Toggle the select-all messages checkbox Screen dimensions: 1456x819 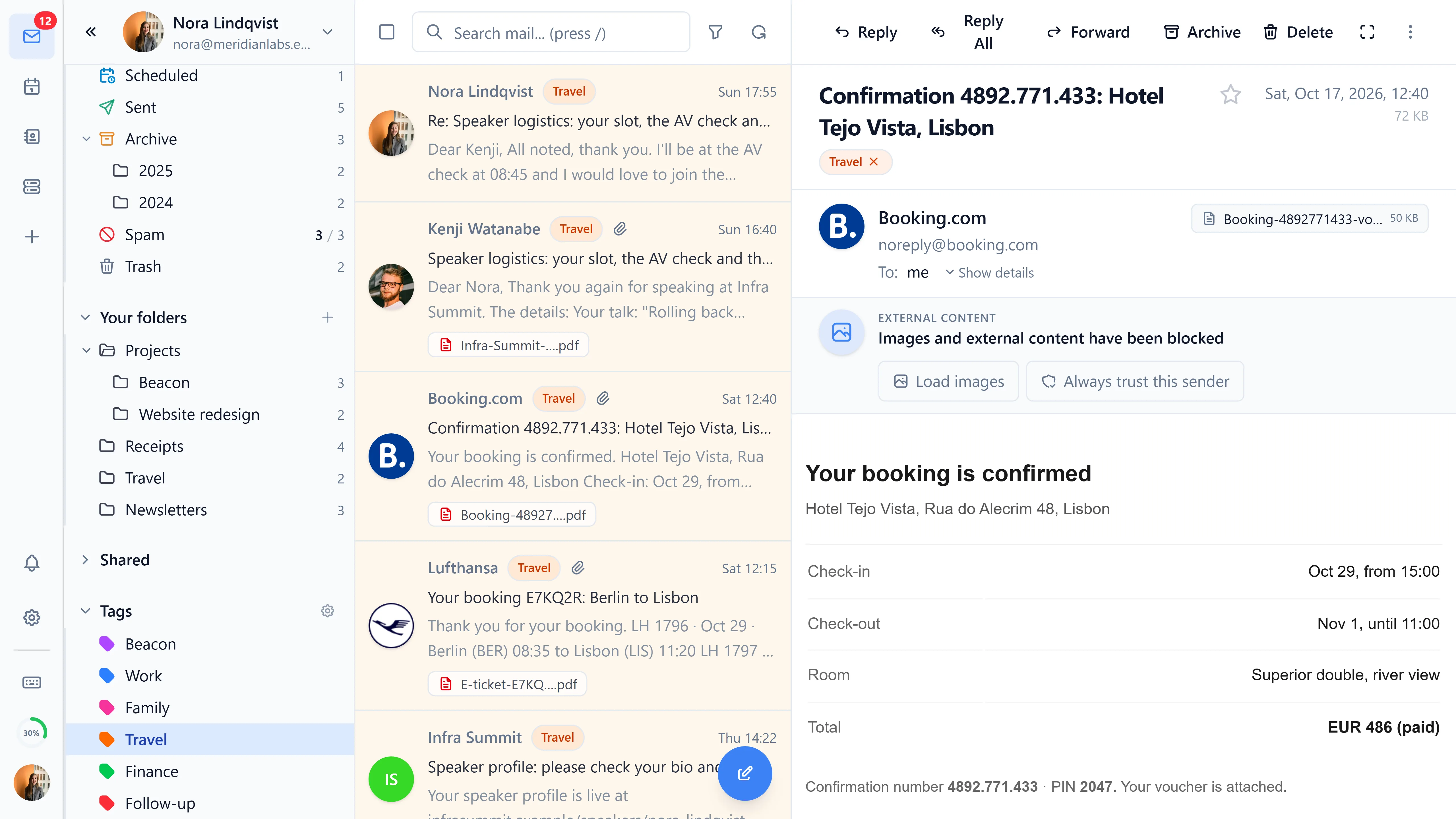tap(387, 32)
